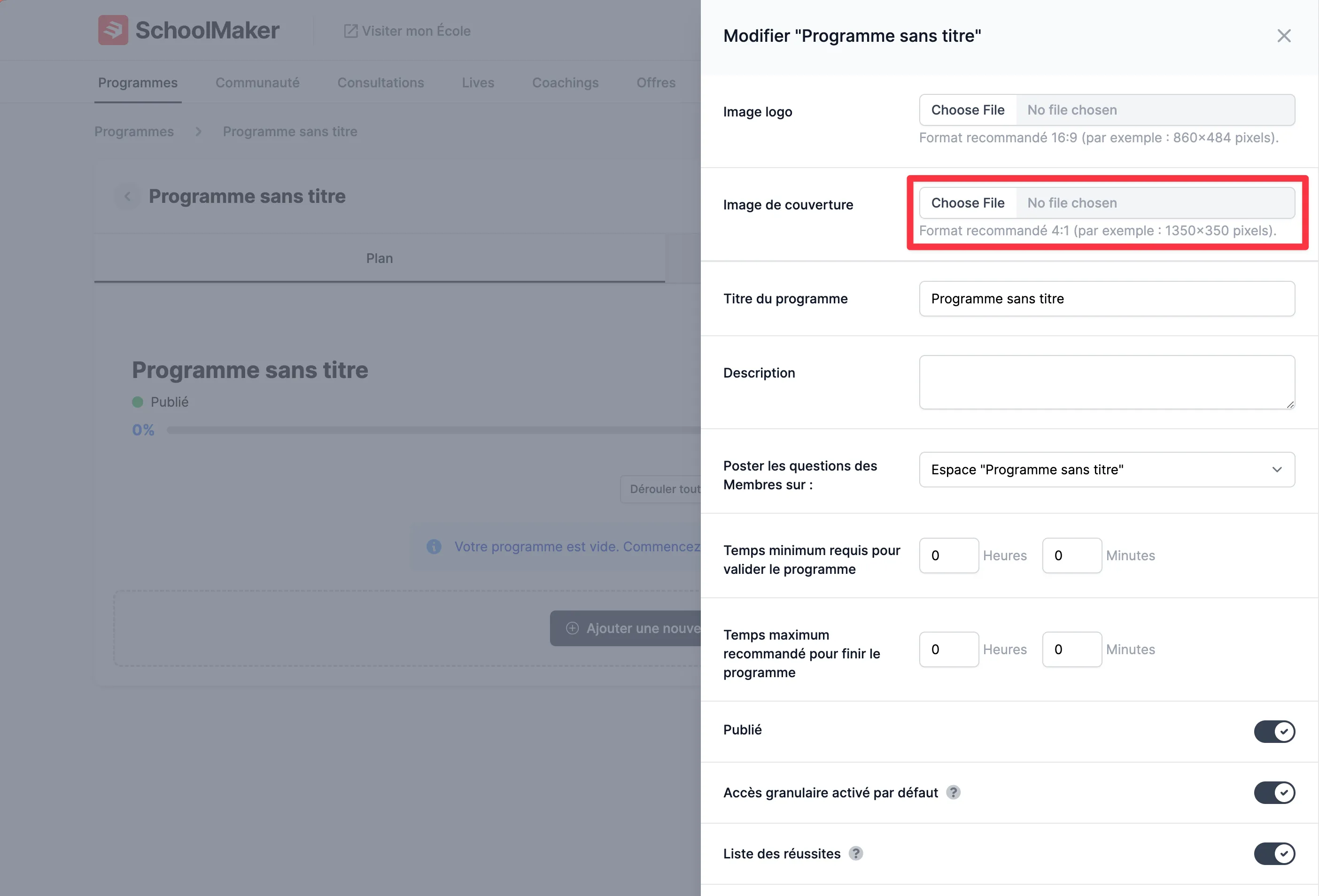Click the minimum time Heures field
The image size is (1319, 896).
point(949,556)
